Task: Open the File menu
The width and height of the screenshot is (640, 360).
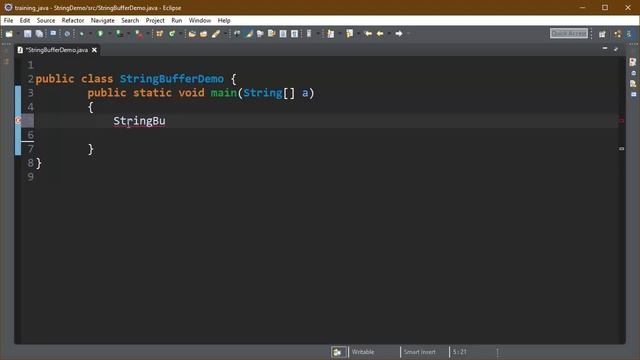Action: pyautogui.click(x=8, y=20)
